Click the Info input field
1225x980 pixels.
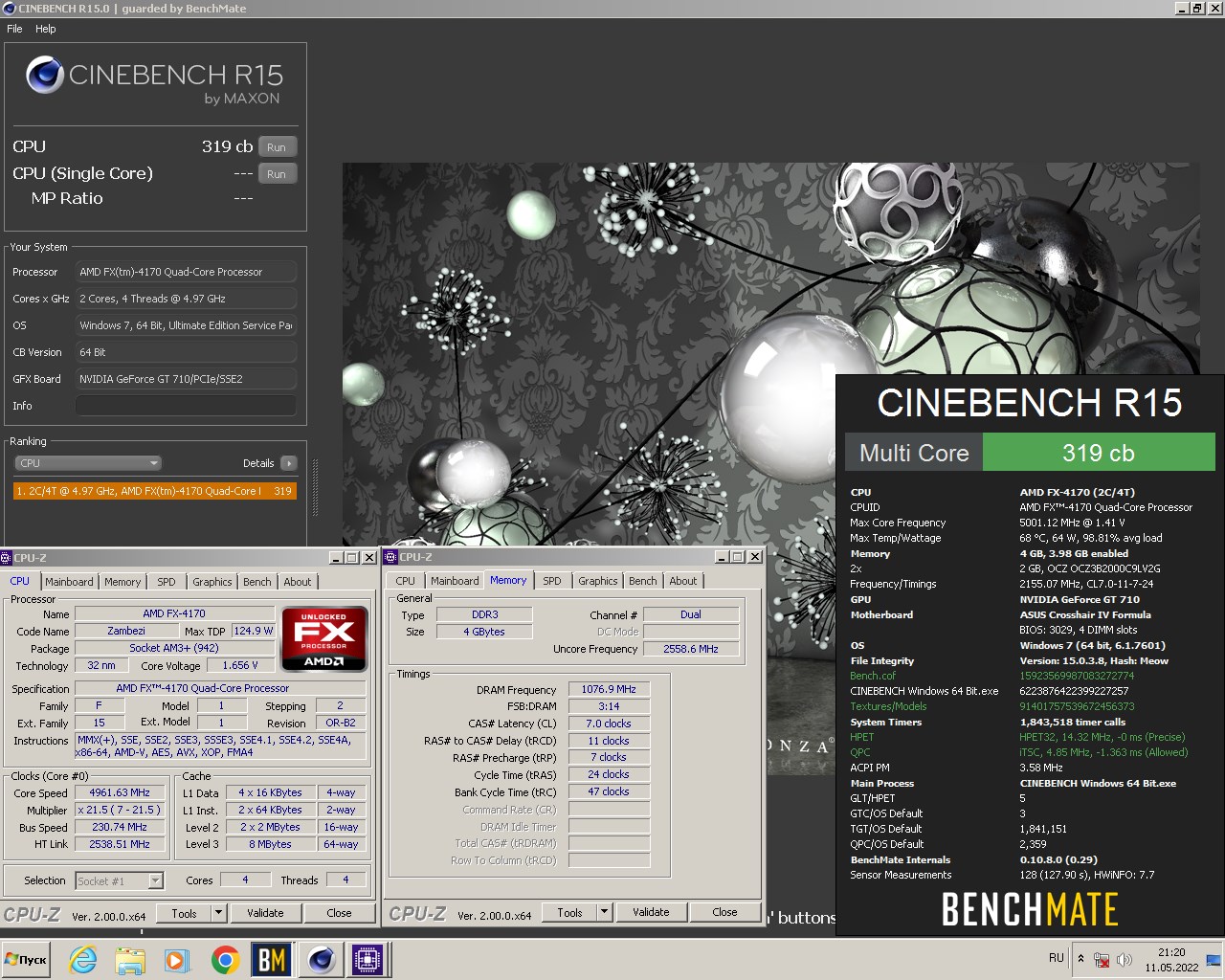pos(186,406)
